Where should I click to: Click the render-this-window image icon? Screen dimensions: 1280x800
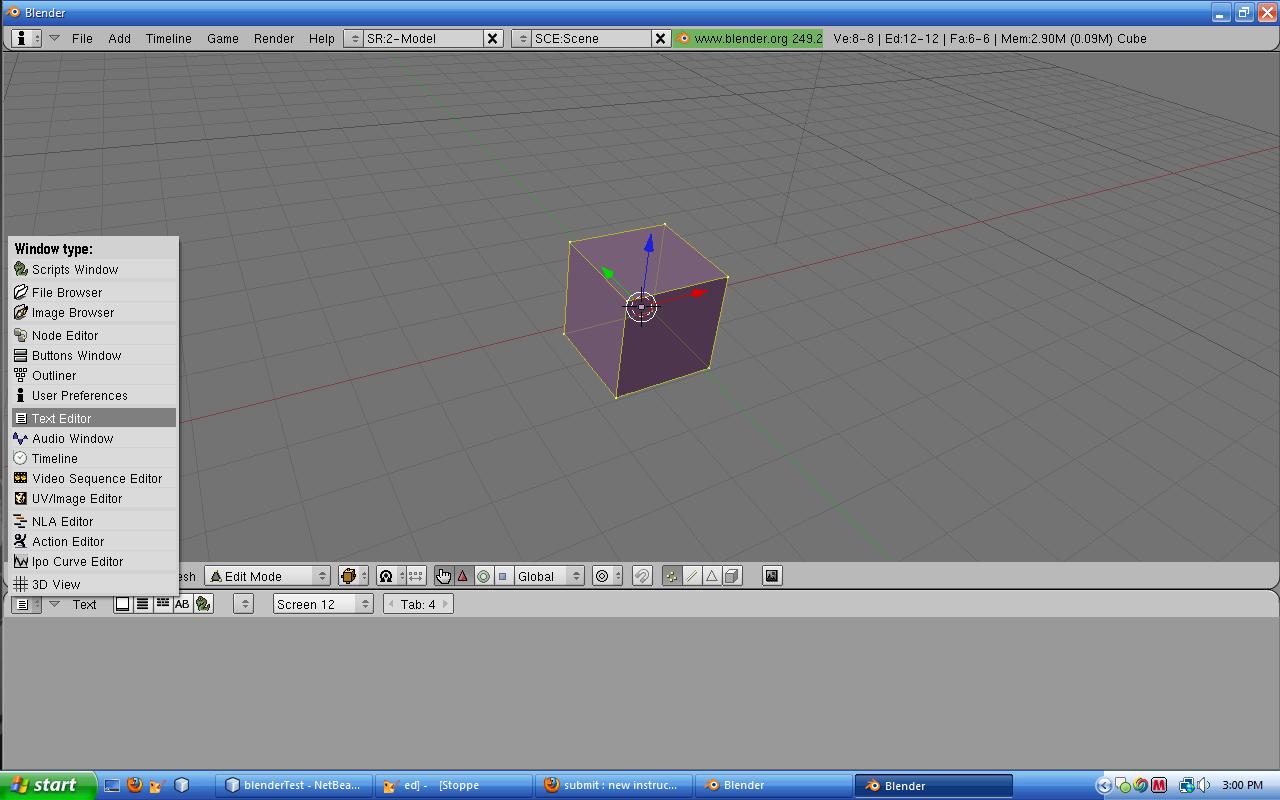[x=771, y=575]
